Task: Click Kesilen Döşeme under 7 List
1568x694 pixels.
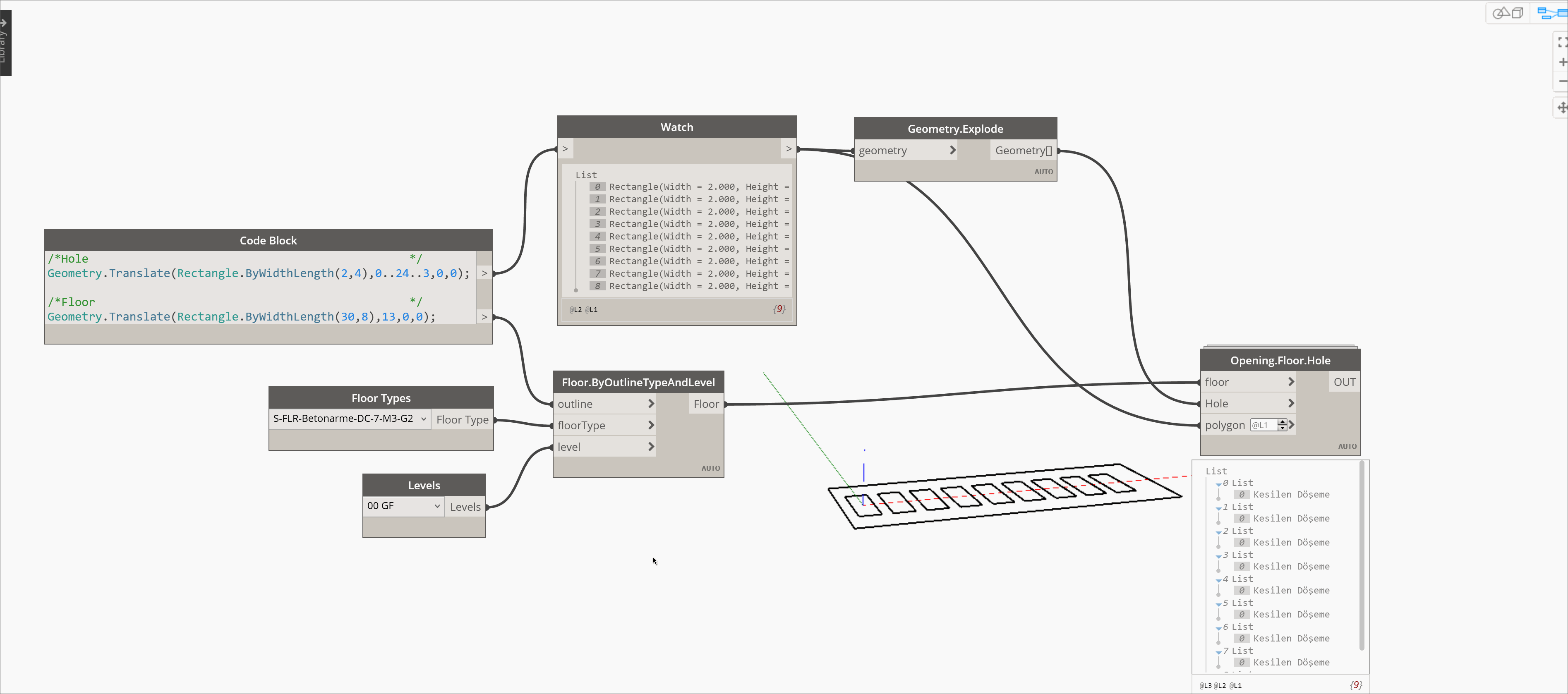Action: [x=1291, y=663]
